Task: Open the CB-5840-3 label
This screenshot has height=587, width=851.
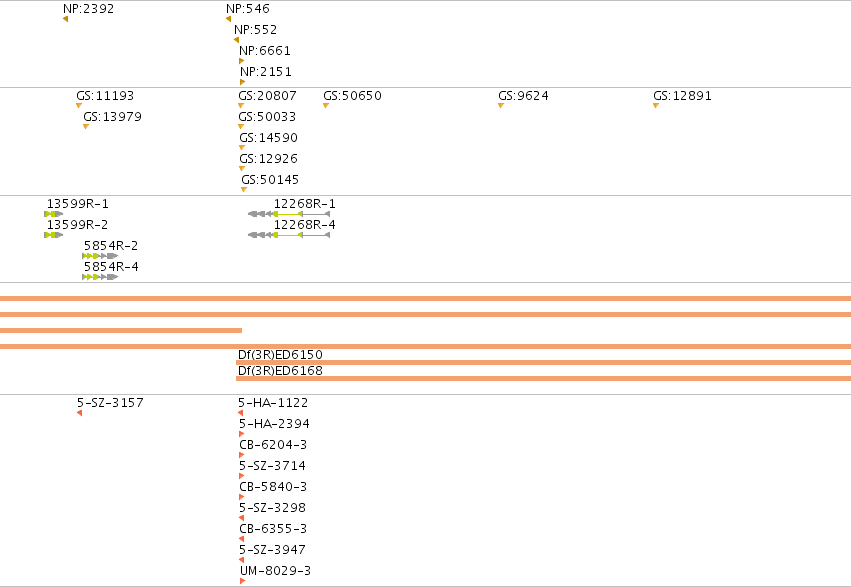Action: 273,487
